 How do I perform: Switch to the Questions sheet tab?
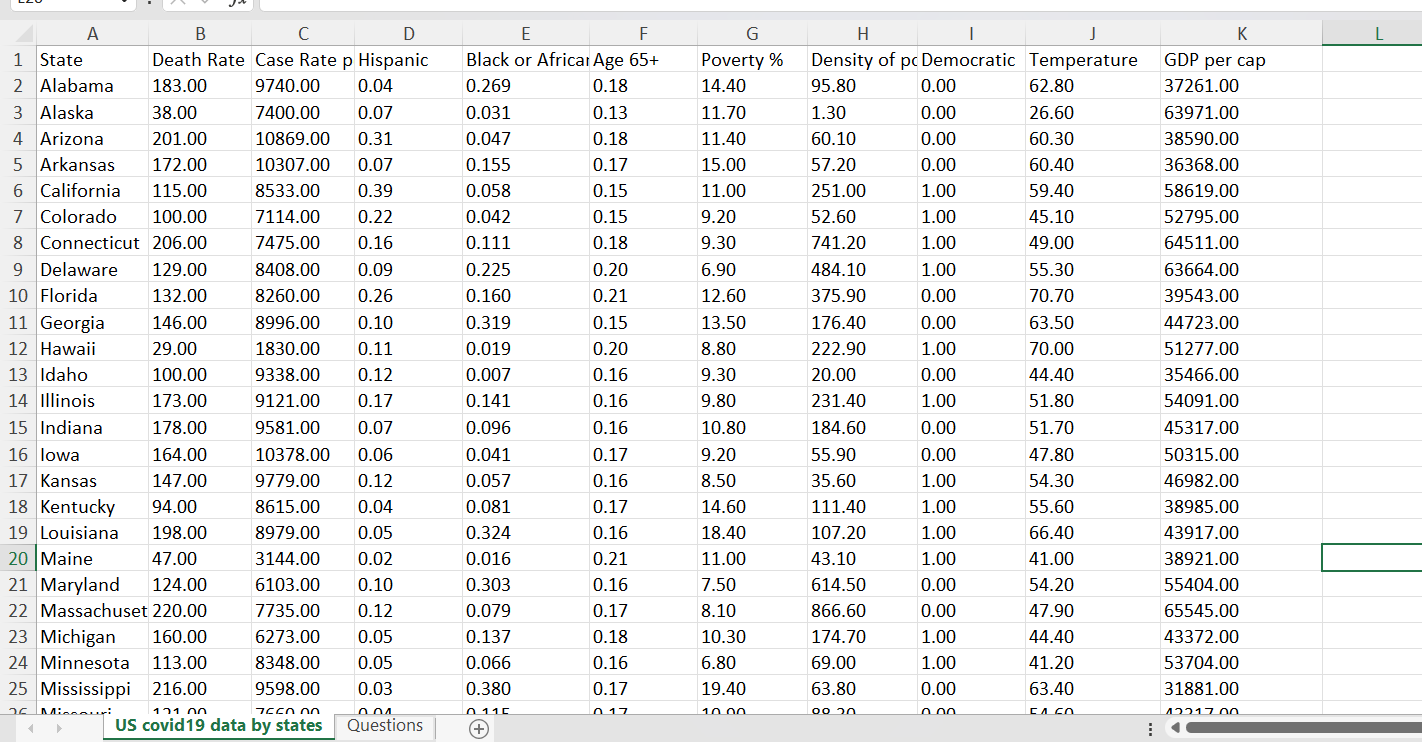click(x=384, y=728)
